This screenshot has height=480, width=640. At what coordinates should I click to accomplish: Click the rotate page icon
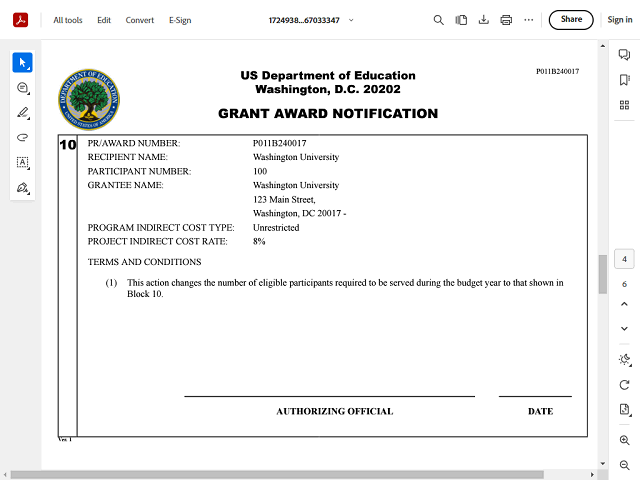click(624, 384)
